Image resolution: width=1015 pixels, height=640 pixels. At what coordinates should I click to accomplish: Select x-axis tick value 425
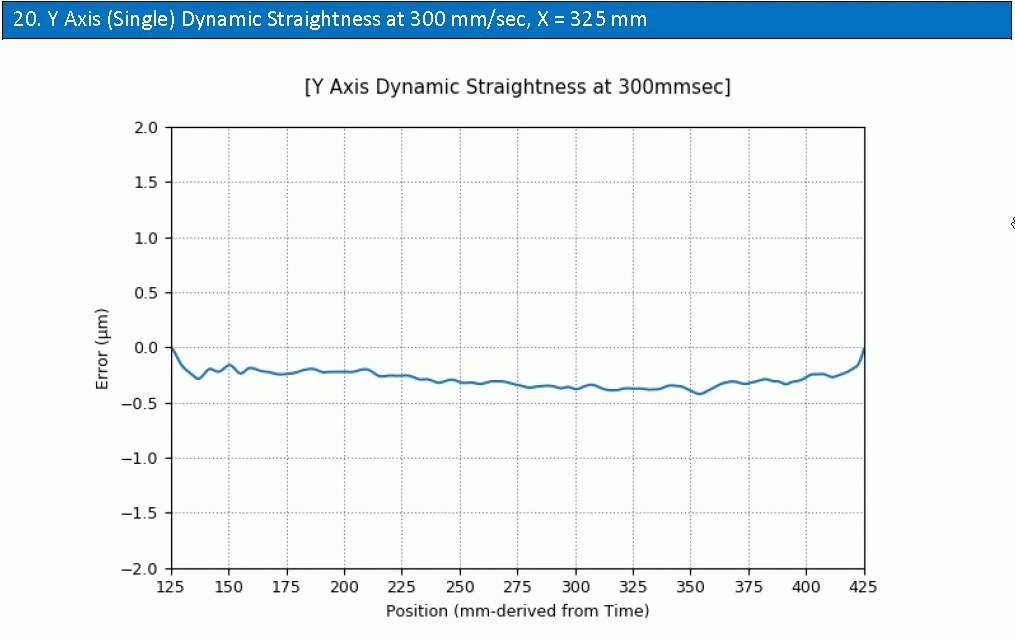(864, 587)
